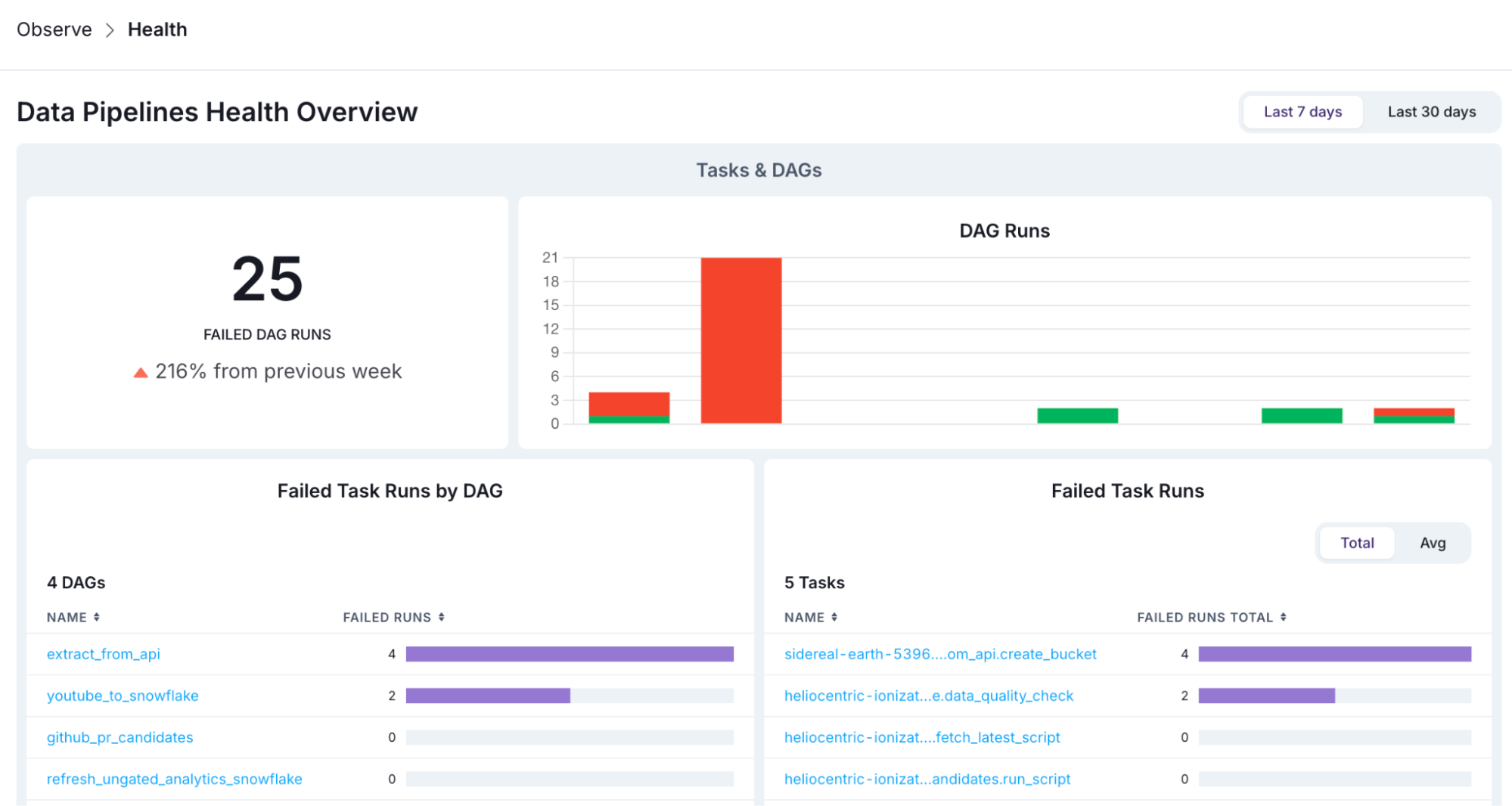Click purple bar for extract_from_api
This screenshot has width=1512, height=806.
(x=570, y=654)
